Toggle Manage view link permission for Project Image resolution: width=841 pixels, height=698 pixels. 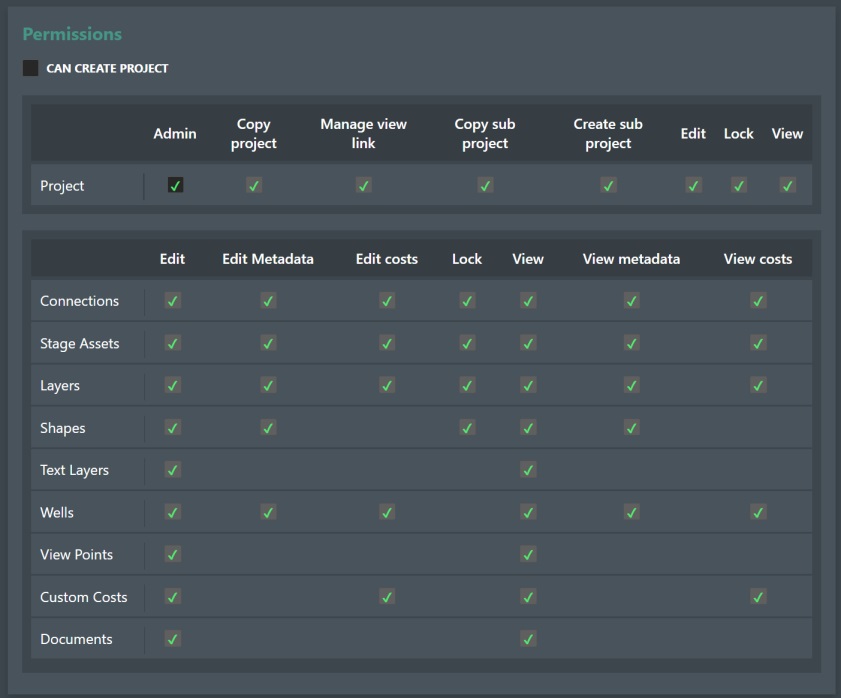pos(364,186)
